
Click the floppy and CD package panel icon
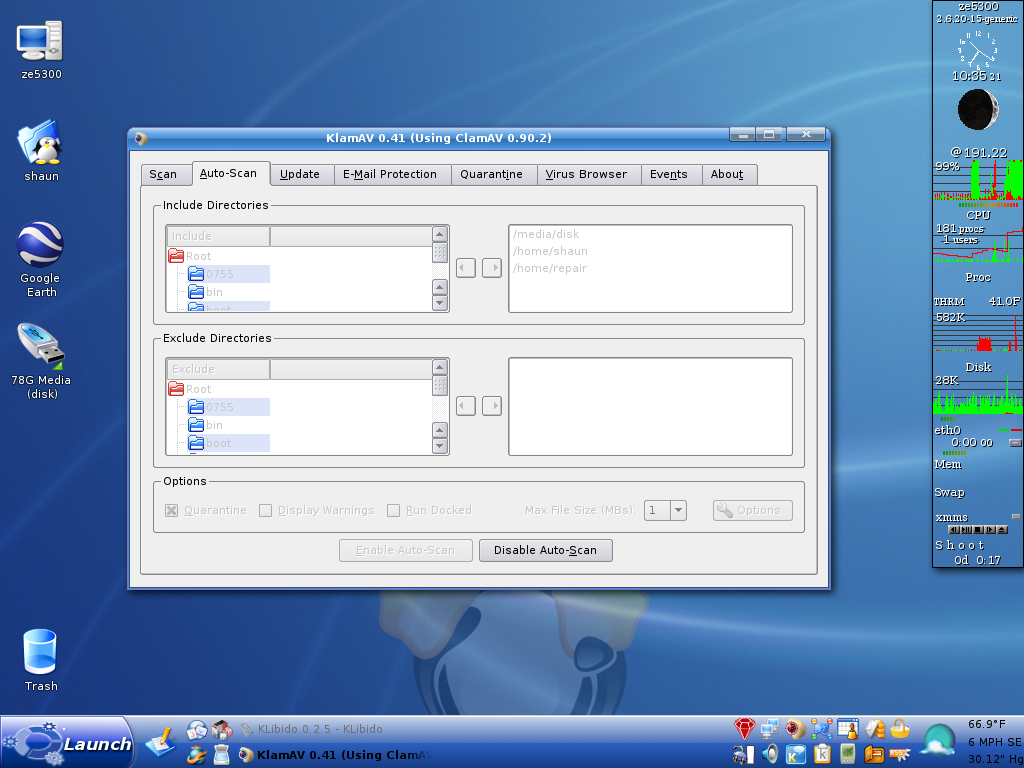[x=221, y=730]
